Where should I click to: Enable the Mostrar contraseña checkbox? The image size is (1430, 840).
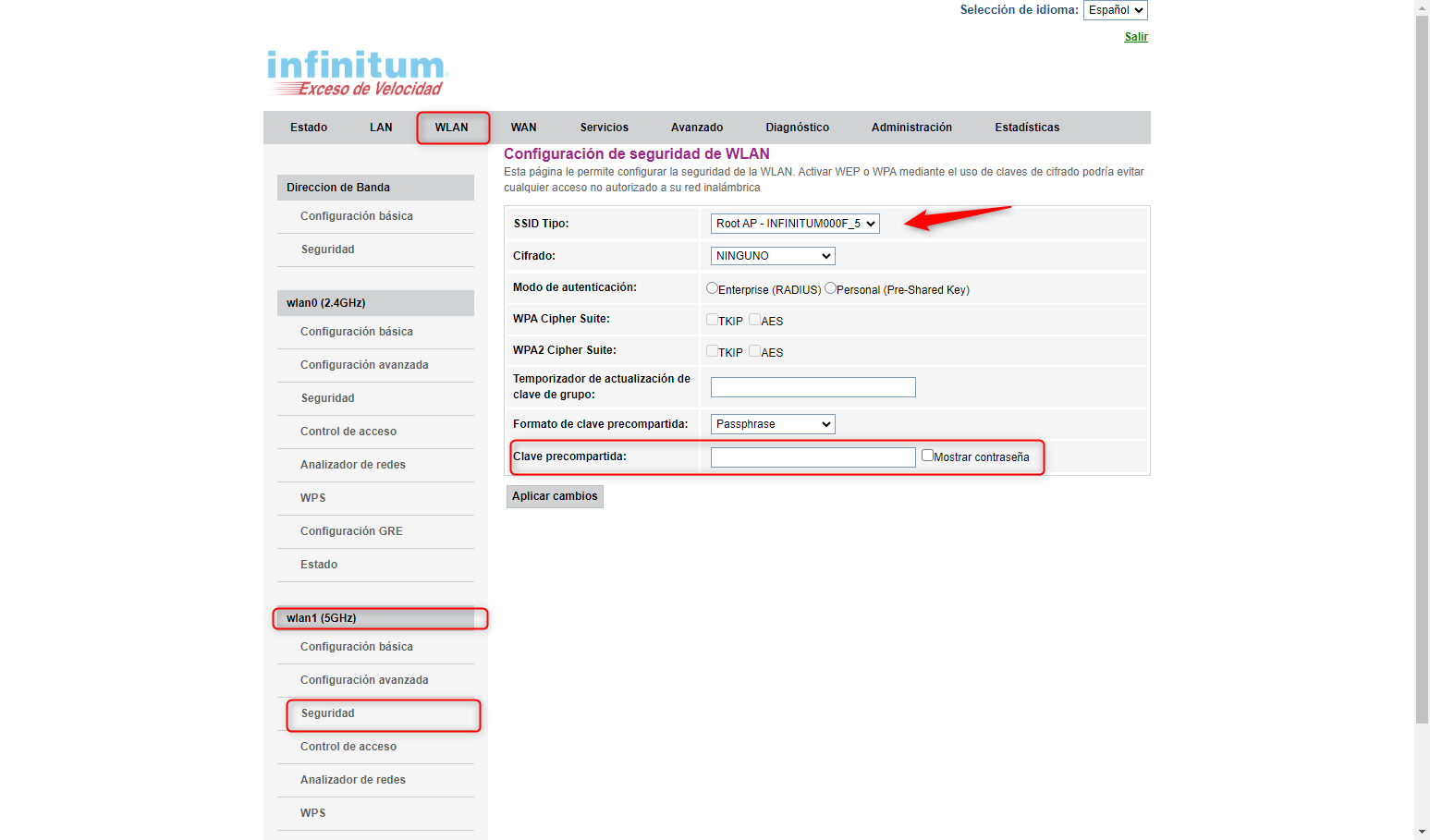[927, 456]
